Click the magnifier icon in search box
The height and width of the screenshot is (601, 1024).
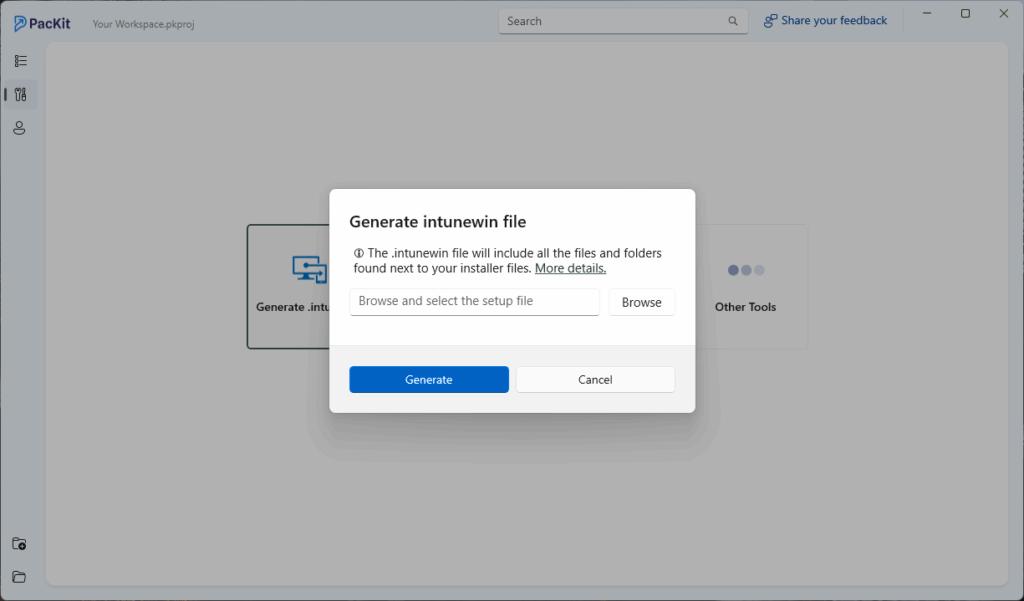[733, 21]
